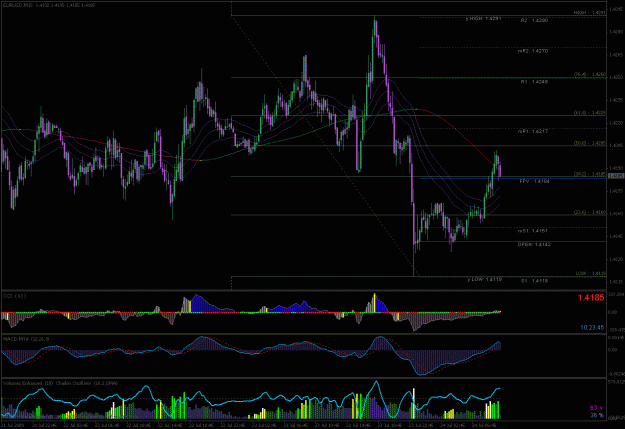Click the 'S1 : 1.4118' support label
625x429 pixels.
tap(534, 281)
